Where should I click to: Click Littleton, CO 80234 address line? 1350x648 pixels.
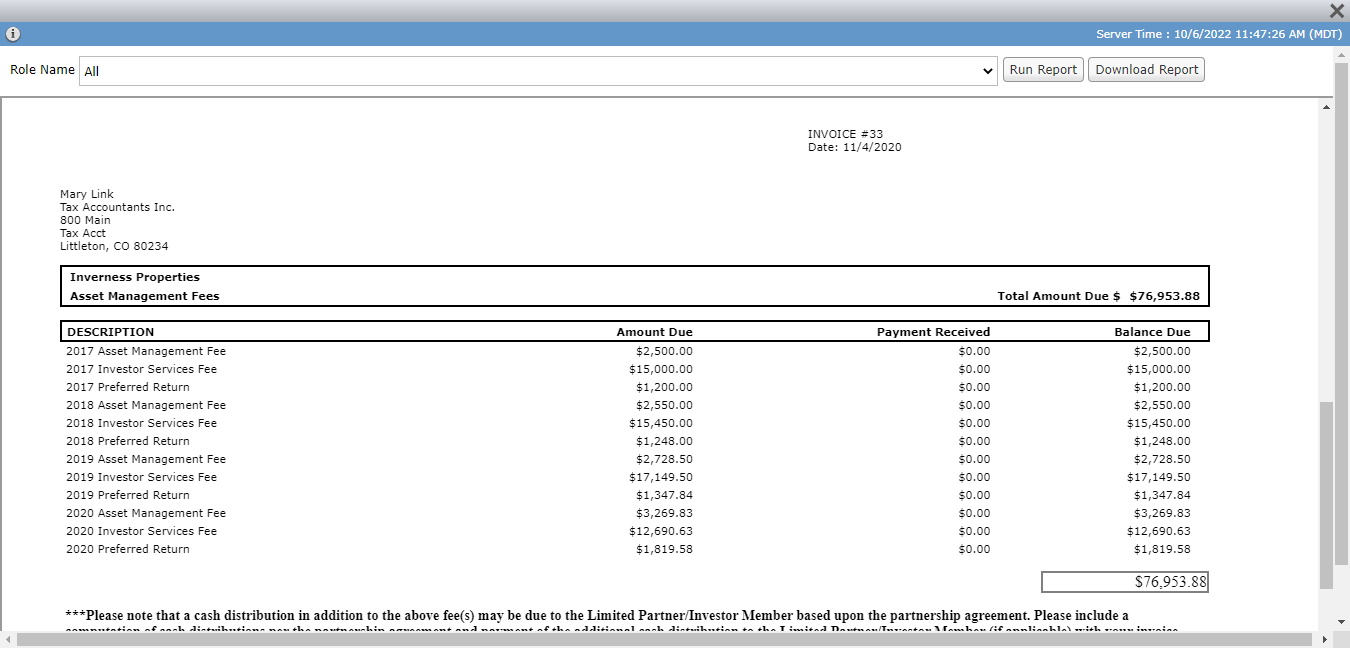pyautogui.click(x=114, y=246)
